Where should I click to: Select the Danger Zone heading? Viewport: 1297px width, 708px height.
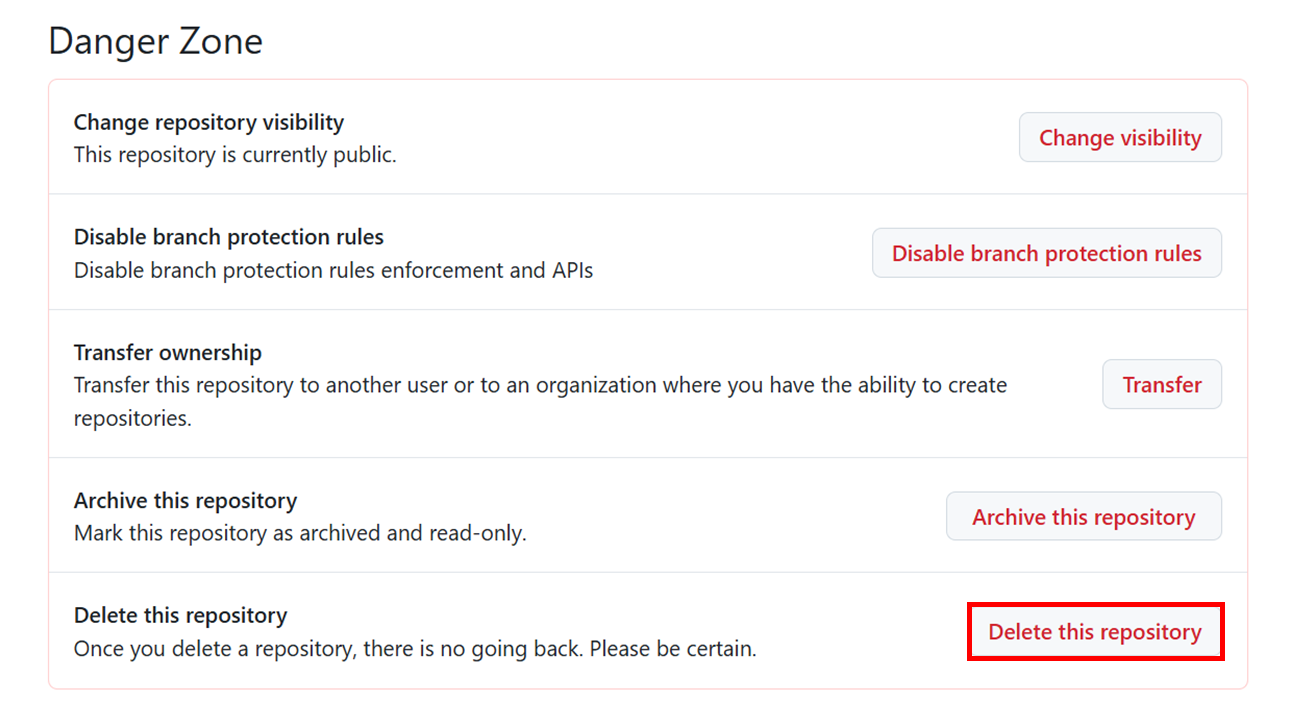click(156, 41)
